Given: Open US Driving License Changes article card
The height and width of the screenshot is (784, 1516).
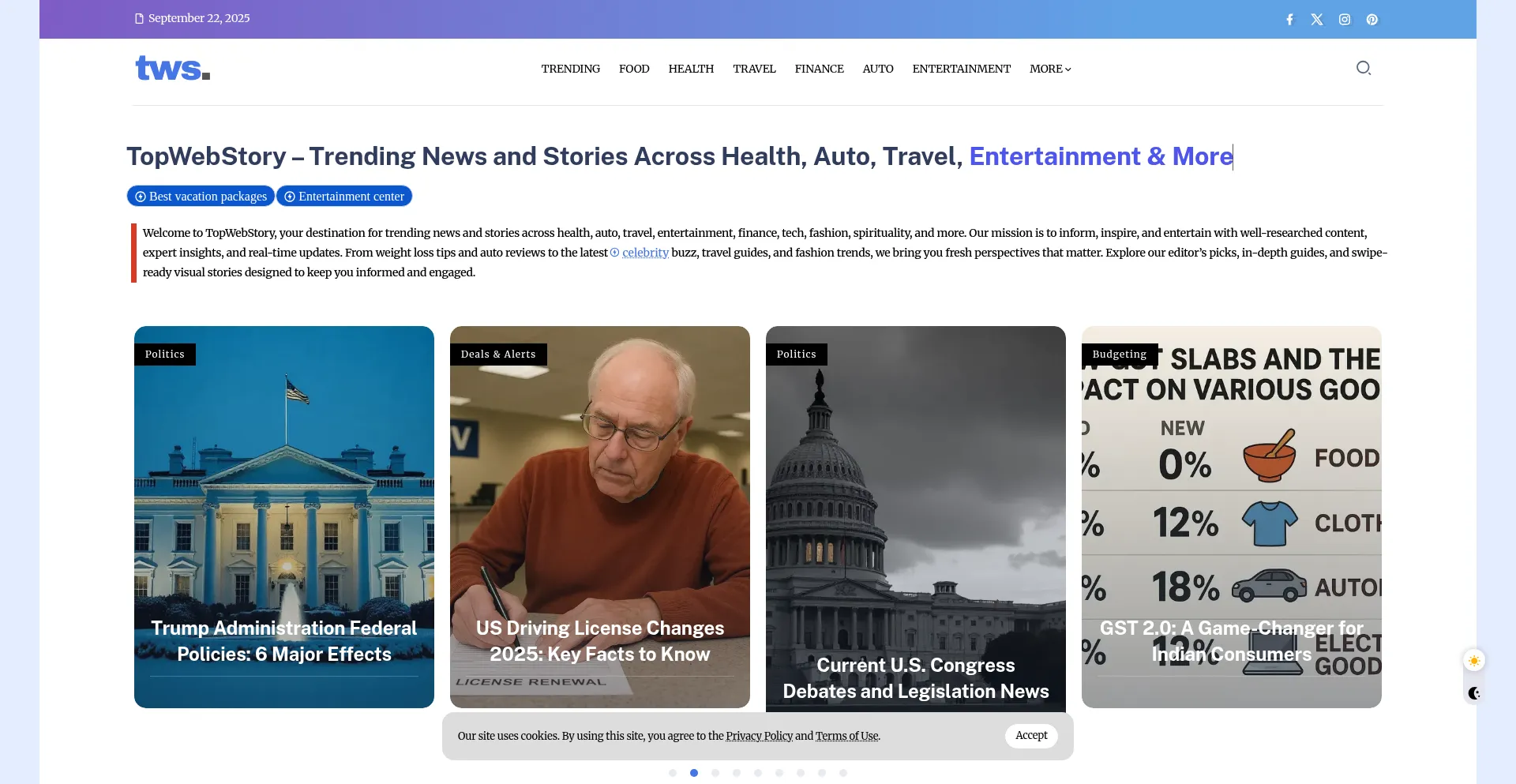Looking at the screenshot, I should (x=600, y=640).
